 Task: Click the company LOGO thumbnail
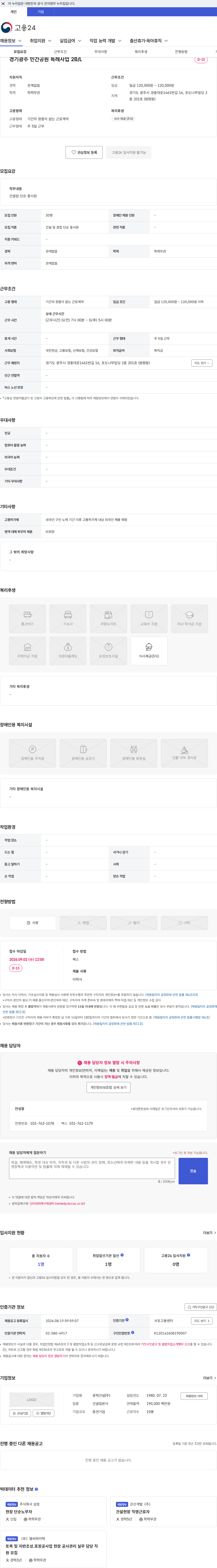click(32, 1399)
